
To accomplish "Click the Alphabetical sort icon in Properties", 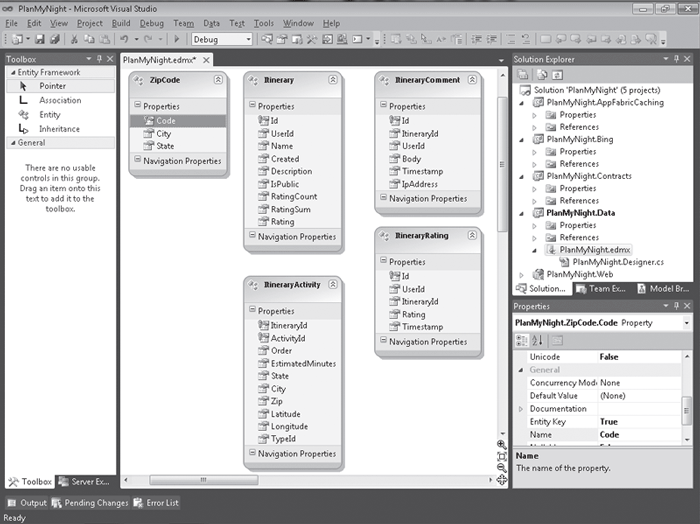I will point(538,341).
